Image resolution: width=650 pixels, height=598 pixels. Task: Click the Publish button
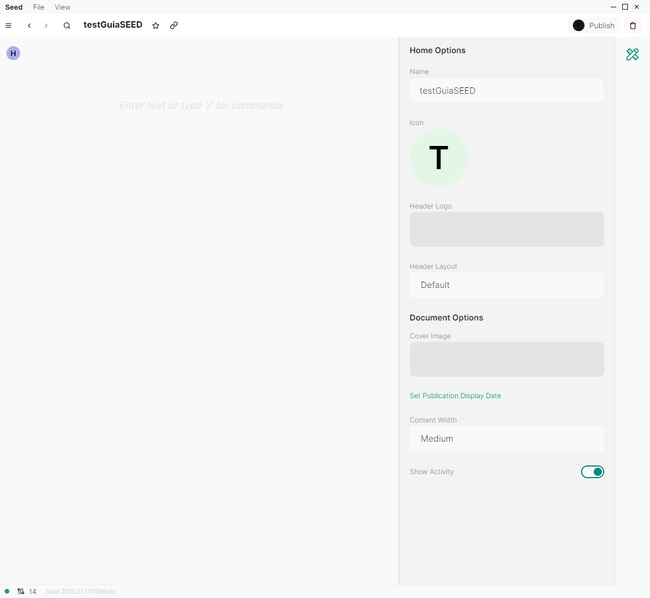(x=594, y=26)
